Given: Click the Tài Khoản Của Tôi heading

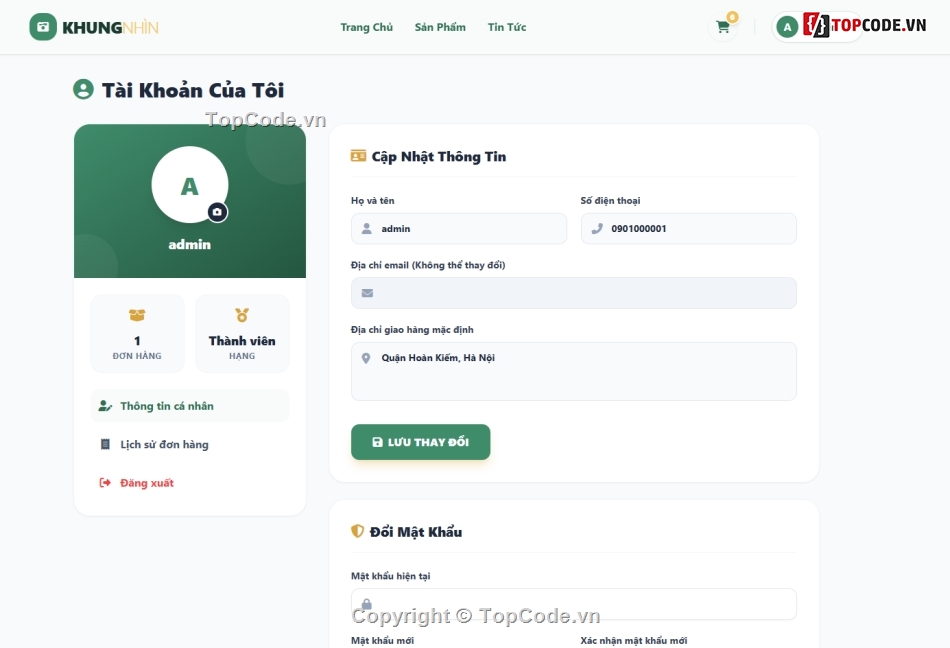Looking at the screenshot, I should click(x=193, y=90).
